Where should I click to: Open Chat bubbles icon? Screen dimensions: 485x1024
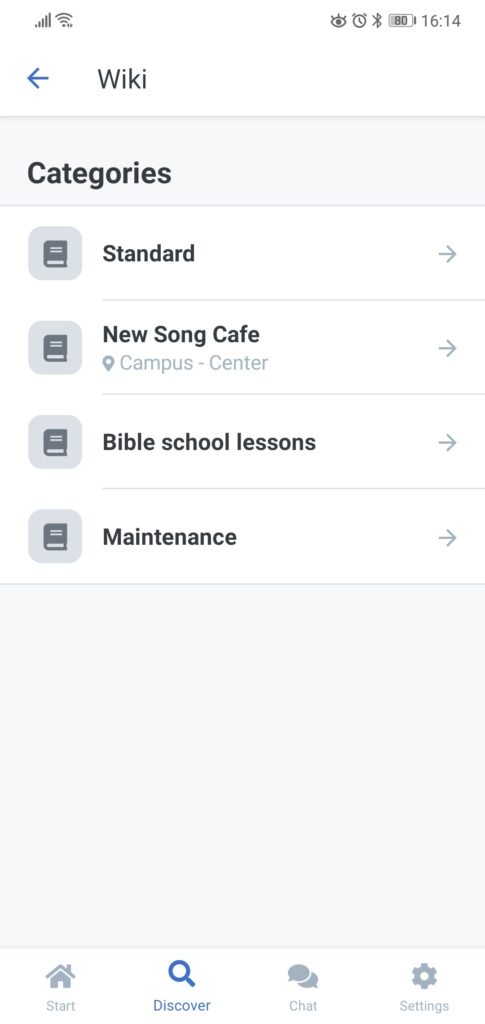coord(303,977)
